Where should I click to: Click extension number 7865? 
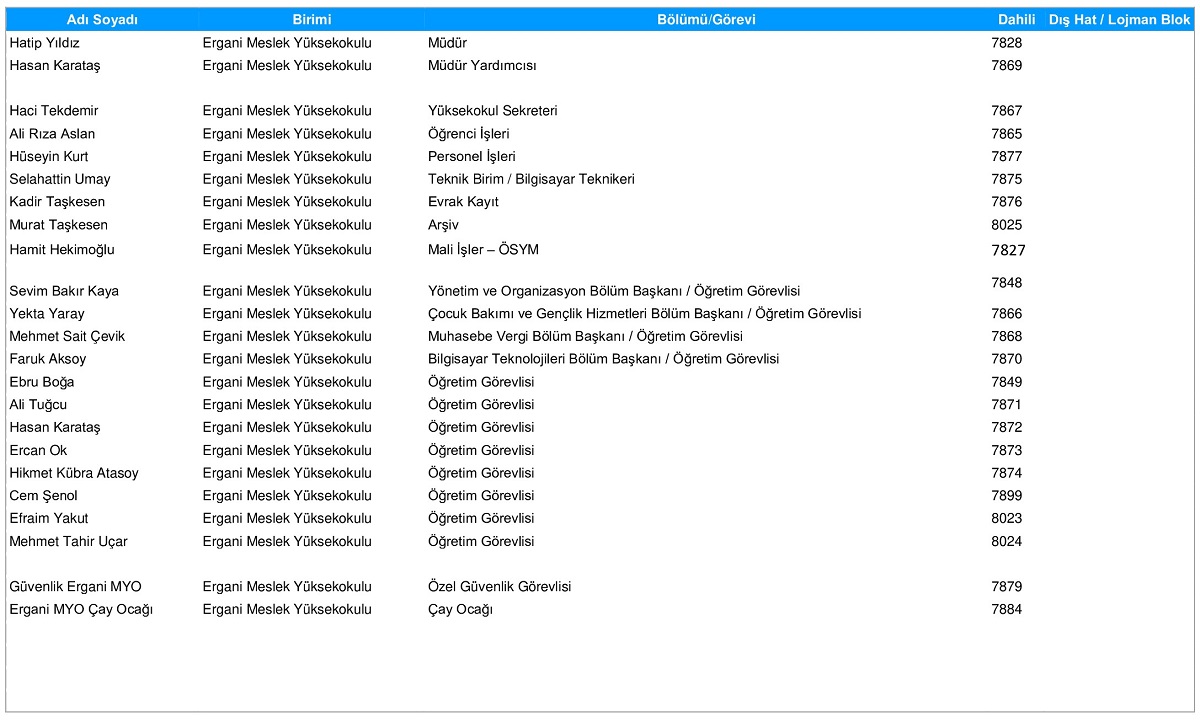pos(1007,134)
